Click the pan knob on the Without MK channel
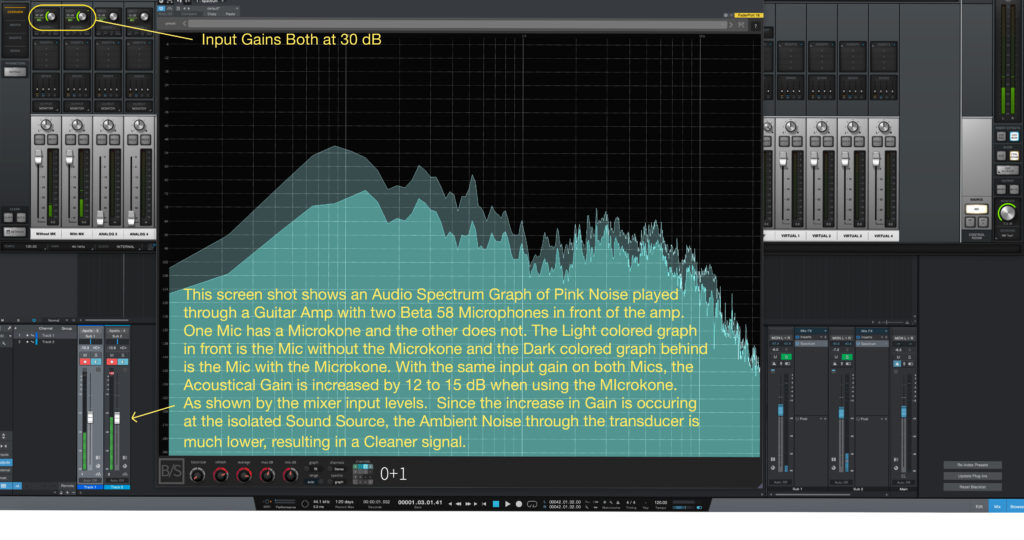The width and height of the screenshot is (1024, 540). tap(46, 125)
